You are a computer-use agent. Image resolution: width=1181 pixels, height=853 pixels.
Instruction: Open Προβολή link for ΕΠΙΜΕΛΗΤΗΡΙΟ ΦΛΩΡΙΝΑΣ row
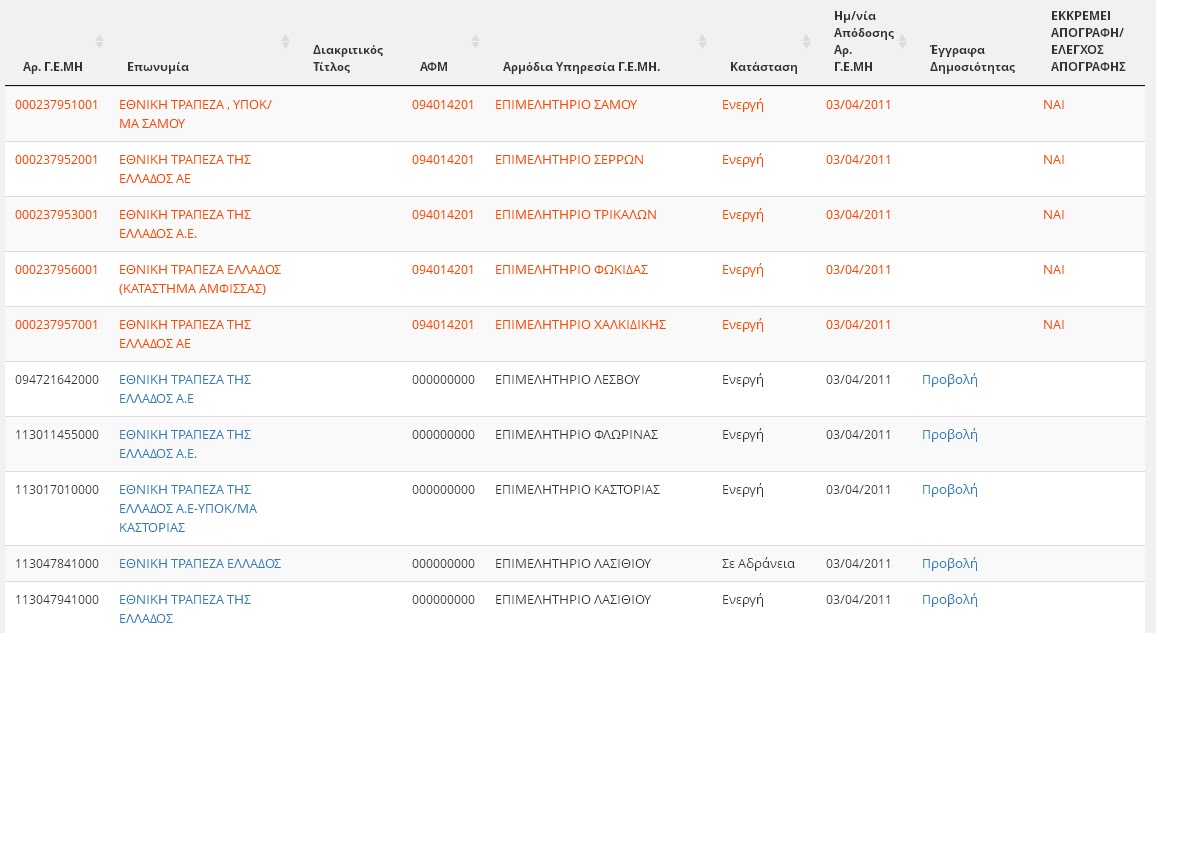[x=949, y=435]
